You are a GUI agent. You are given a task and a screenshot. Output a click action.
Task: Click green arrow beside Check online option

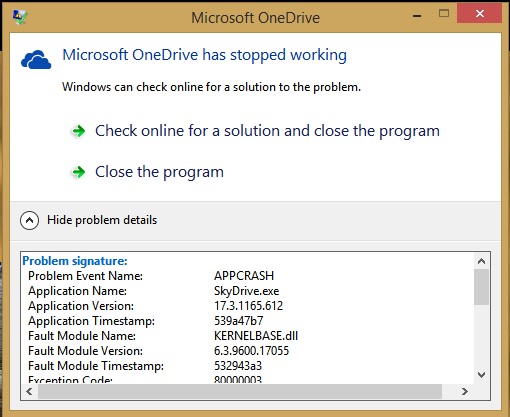pos(79,131)
